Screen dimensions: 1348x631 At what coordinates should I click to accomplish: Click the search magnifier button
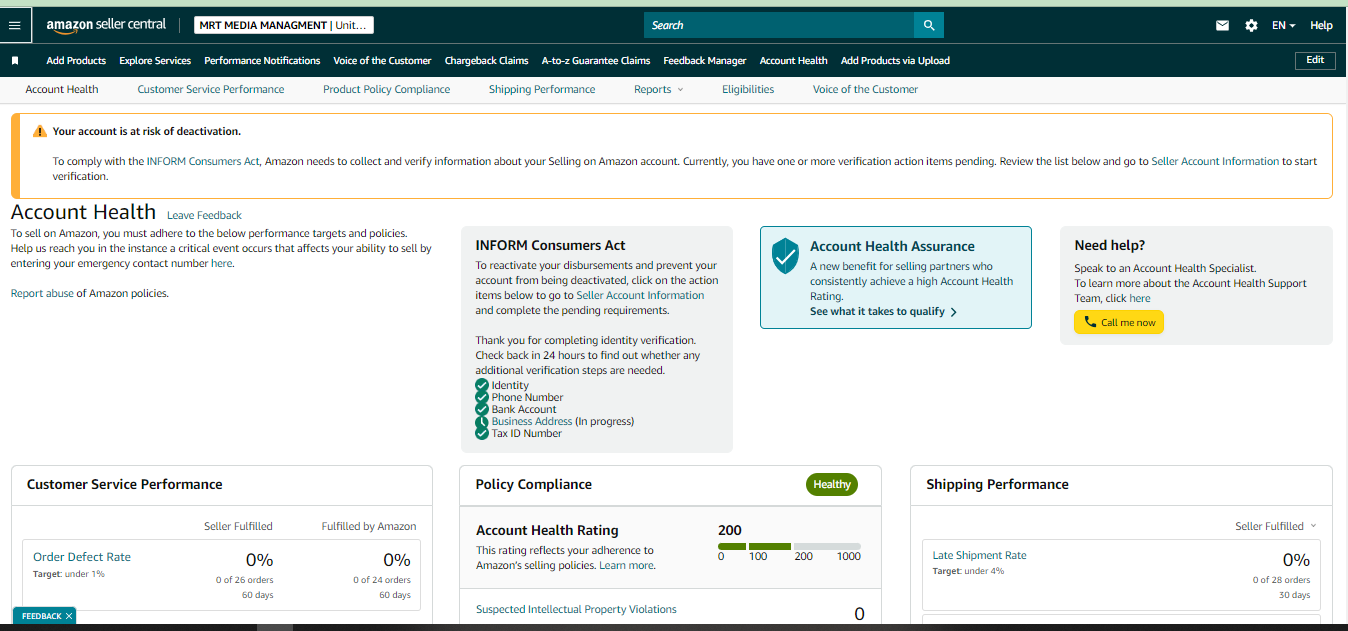(x=929, y=25)
